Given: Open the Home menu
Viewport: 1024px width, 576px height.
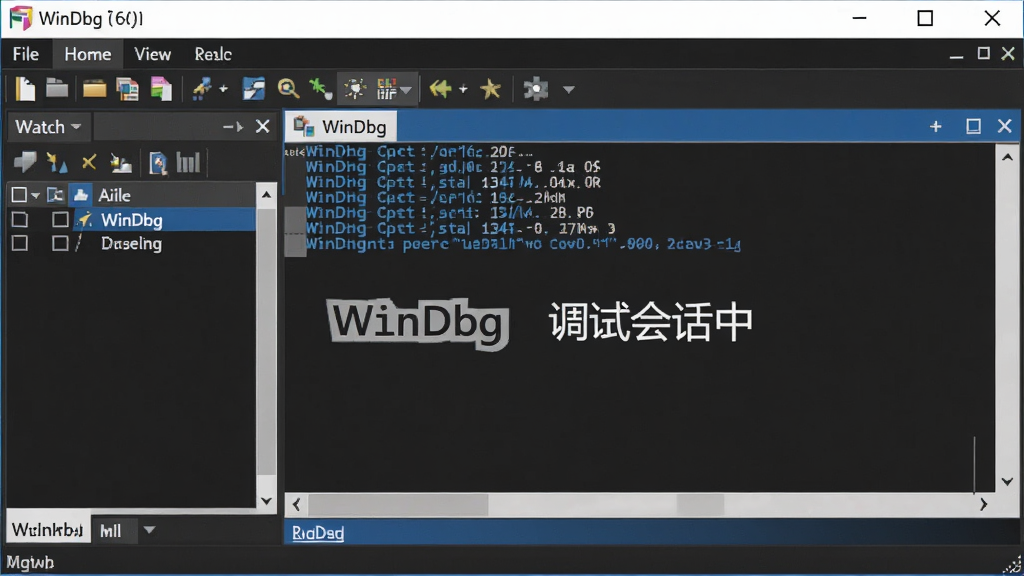Looking at the screenshot, I should [88, 54].
